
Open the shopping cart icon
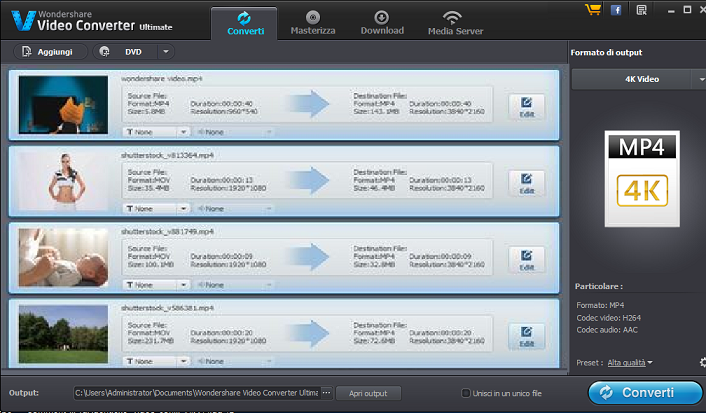[x=593, y=9]
